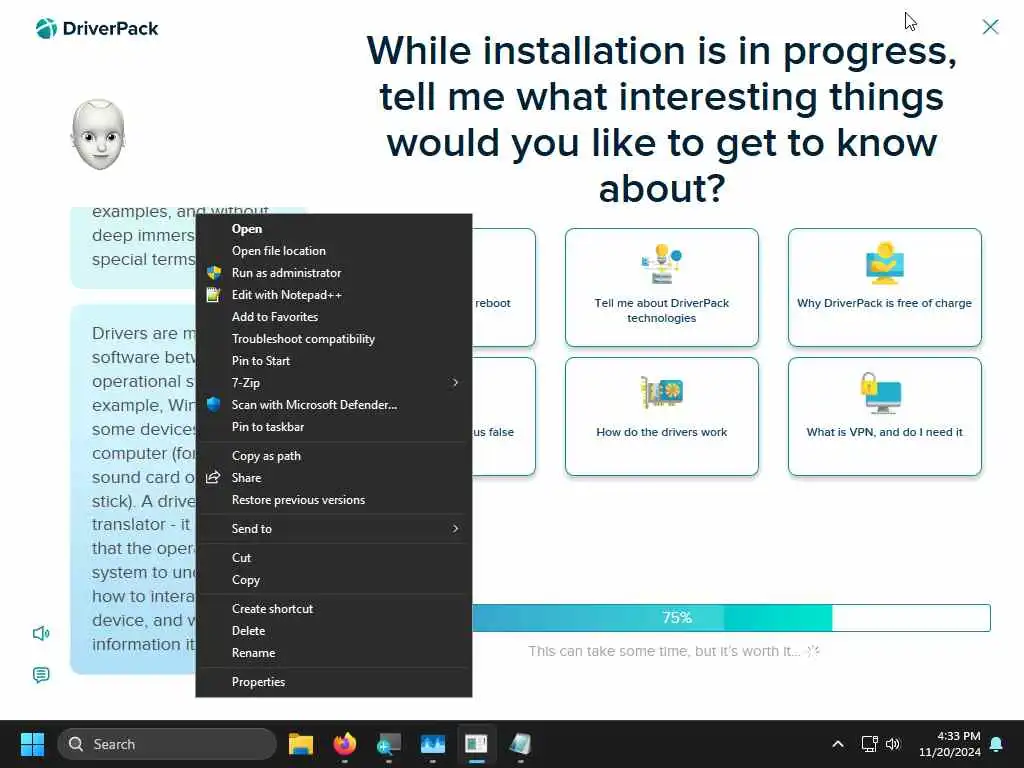Image resolution: width=1024 pixels, height=768 pixels.
Task: Click the taskbar Search box
Action: 167,744
